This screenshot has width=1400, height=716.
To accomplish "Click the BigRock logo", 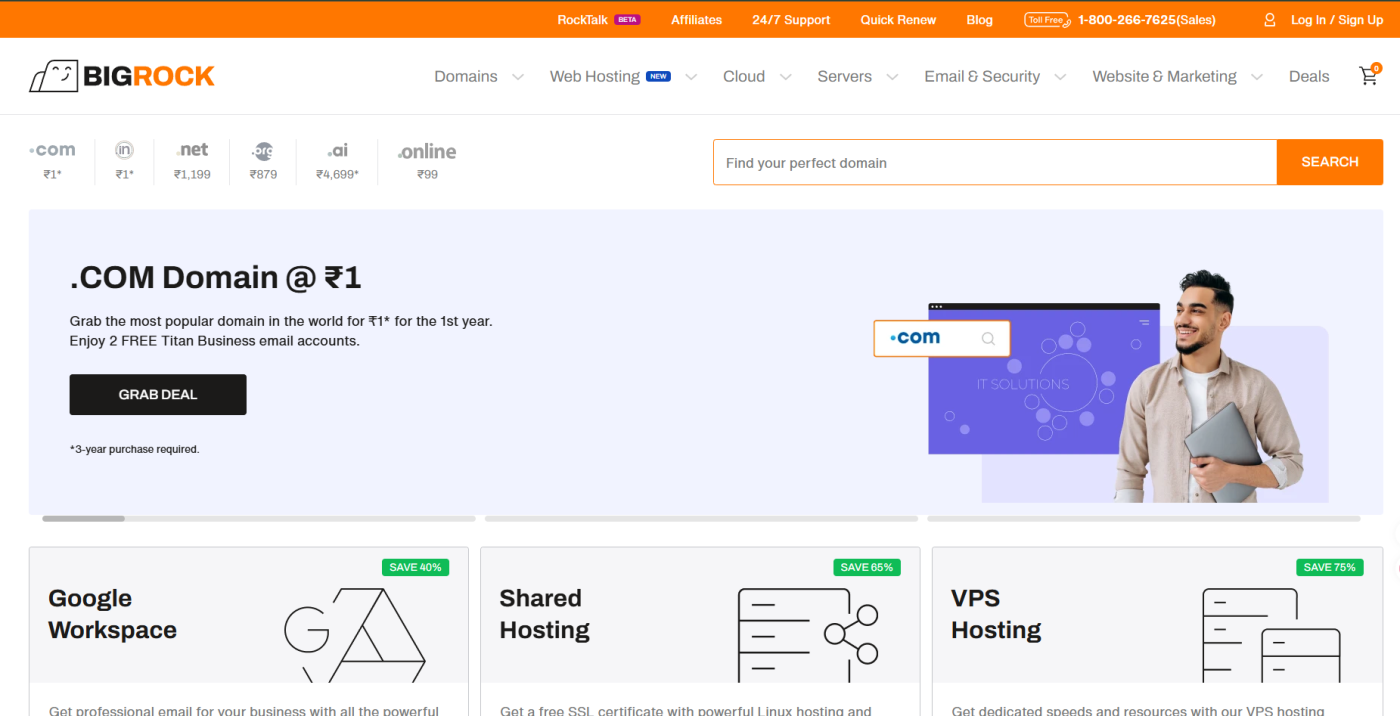I will [x=122, y=76].
